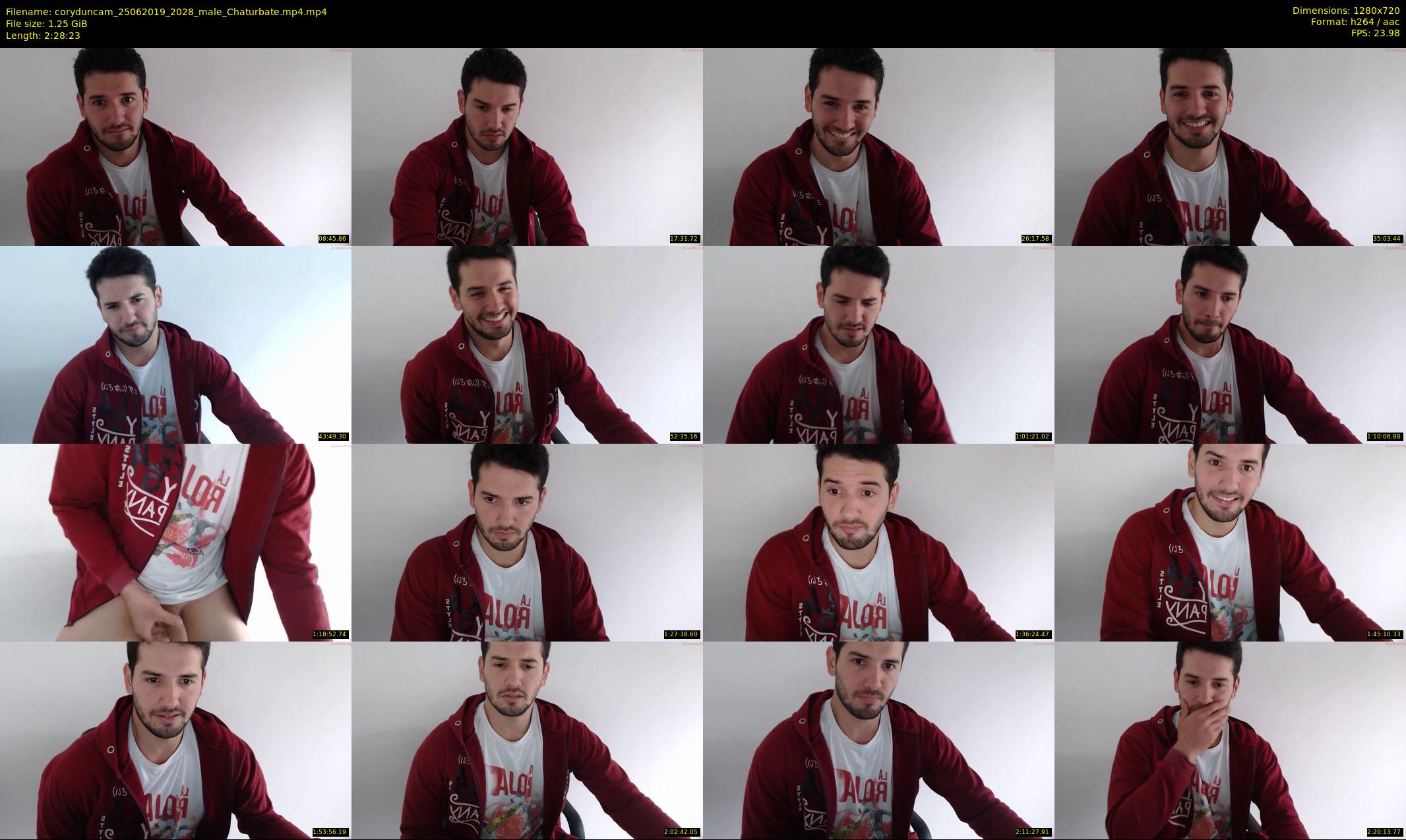Click the frame timestamped 1:53:56.19
The width and height of the screenshot is (1406, 840).
tap(175, 740)
